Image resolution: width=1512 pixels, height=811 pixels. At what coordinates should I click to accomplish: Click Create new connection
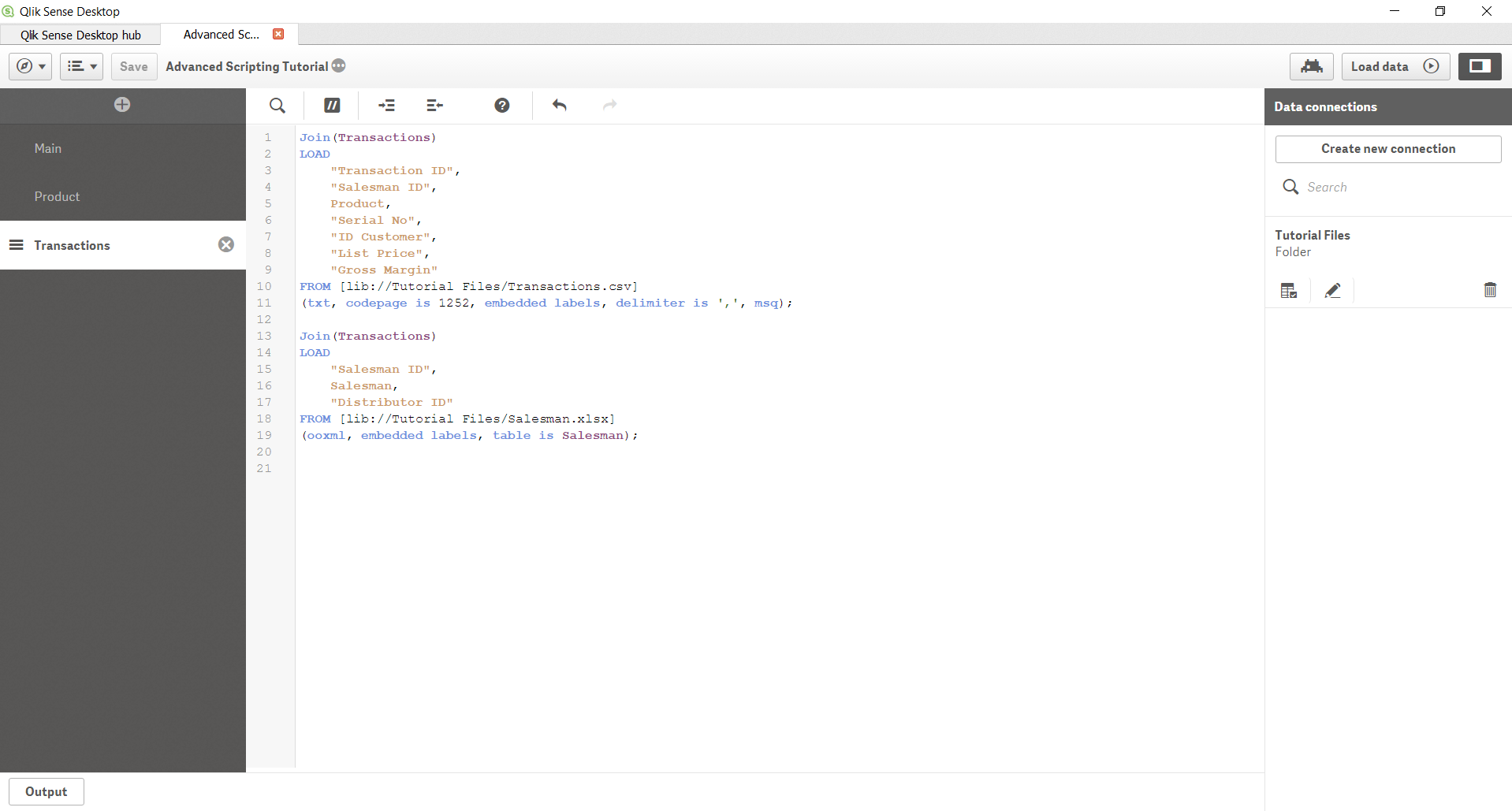pos(1388,149)
